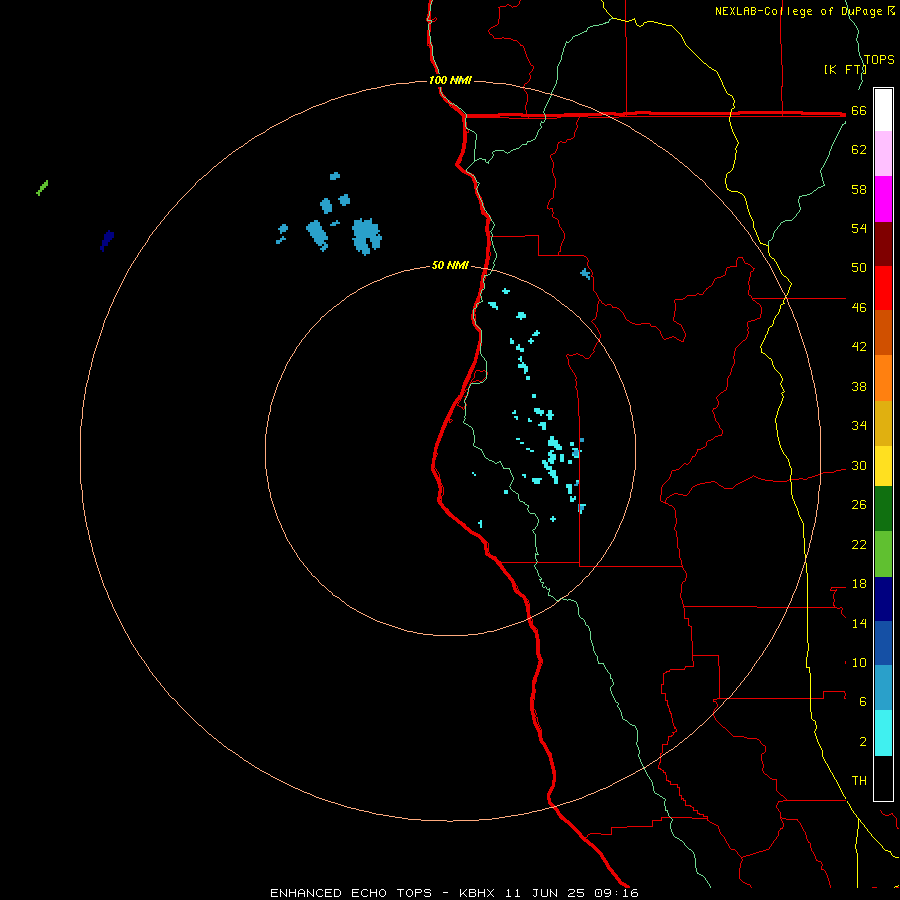Click the largest light-blue offshore echo blob

(366, 236)
